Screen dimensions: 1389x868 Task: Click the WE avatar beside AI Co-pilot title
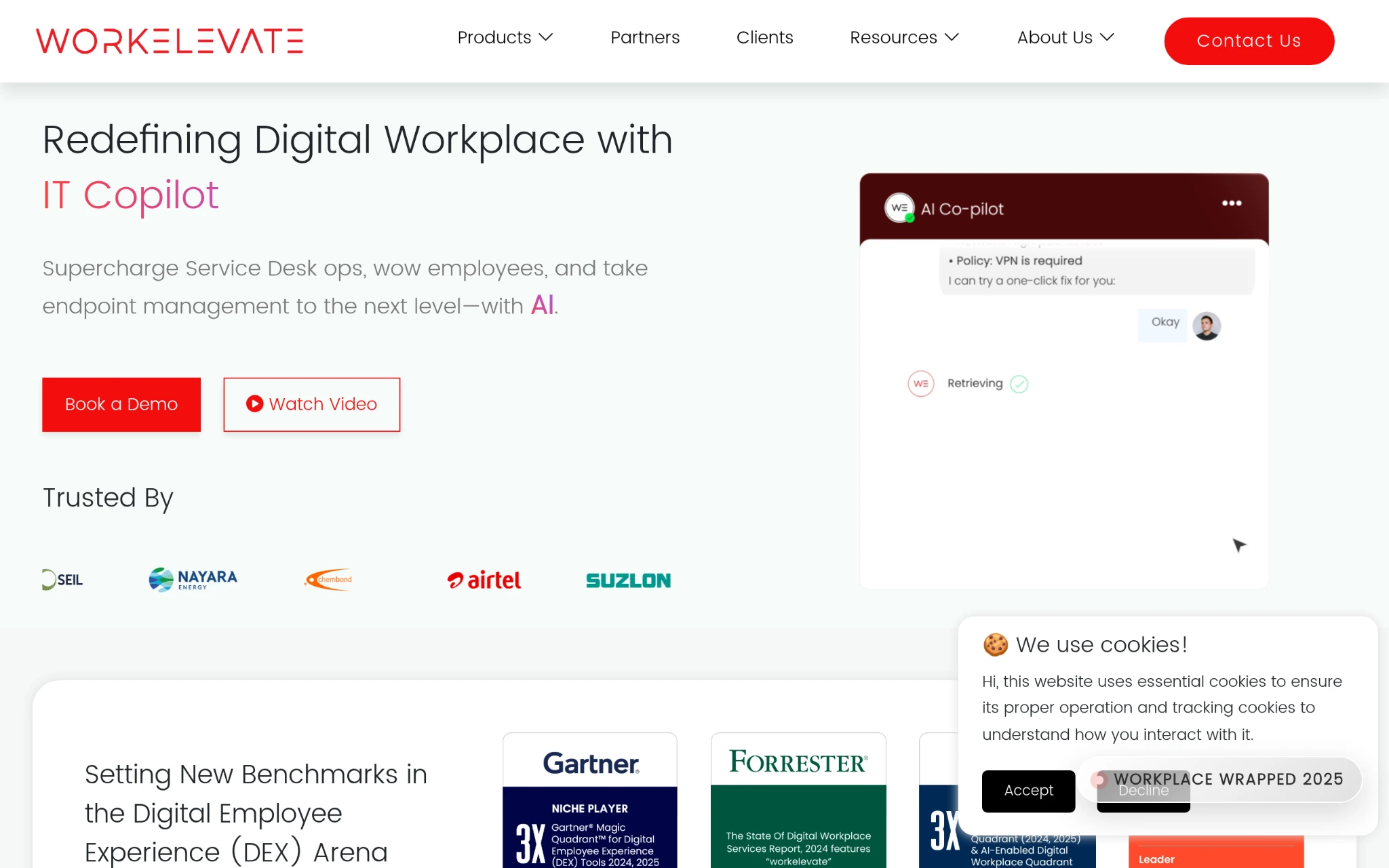tap(899, 208)
